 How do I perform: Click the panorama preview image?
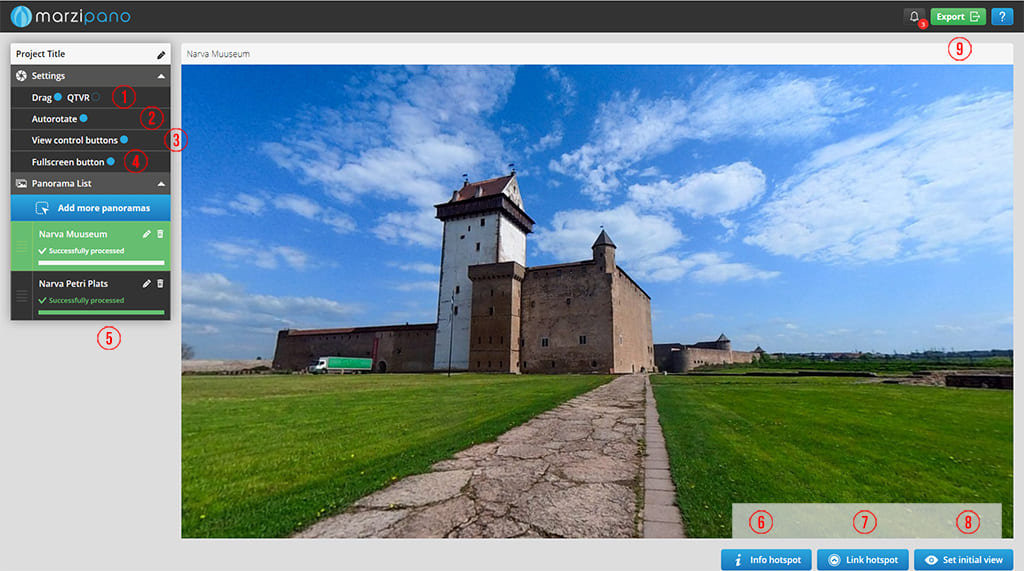[x=597, y=301]
